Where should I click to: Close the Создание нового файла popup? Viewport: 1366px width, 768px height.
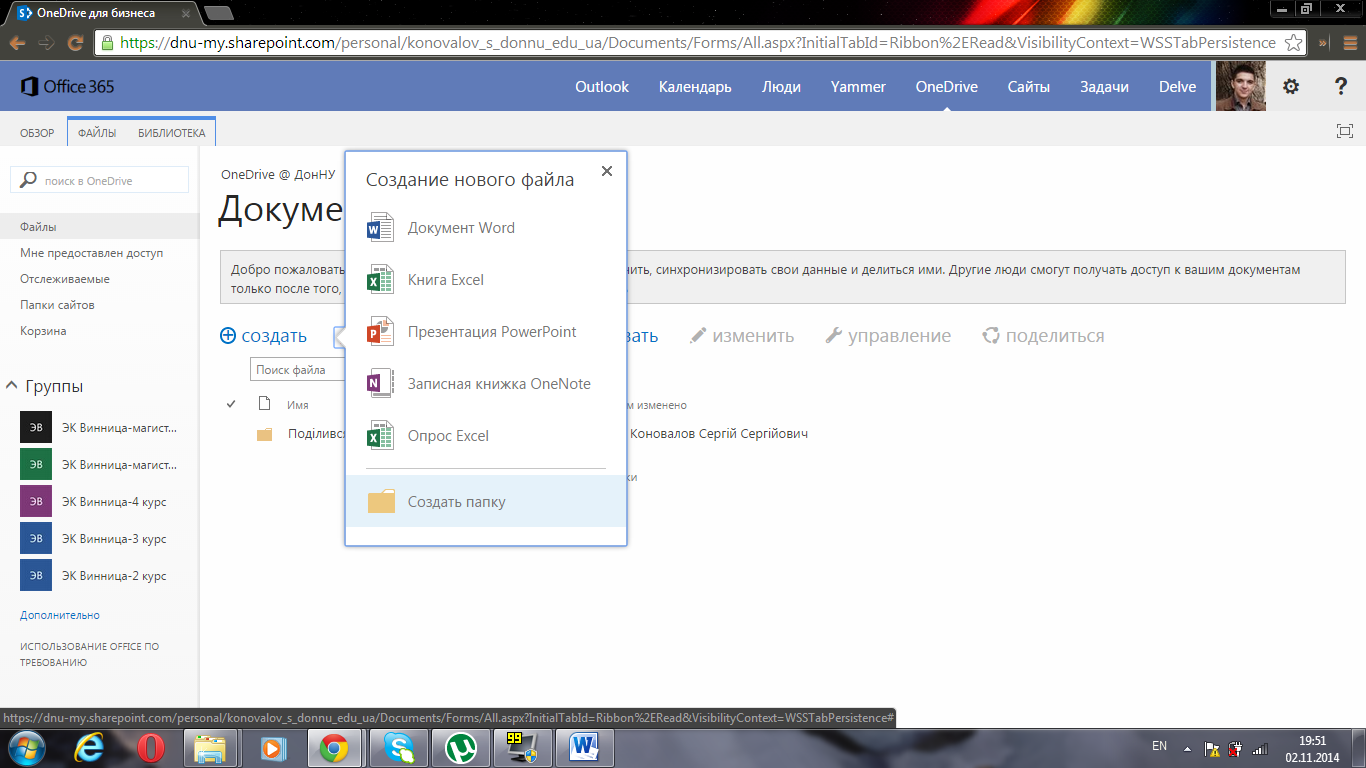coord(606,171)
